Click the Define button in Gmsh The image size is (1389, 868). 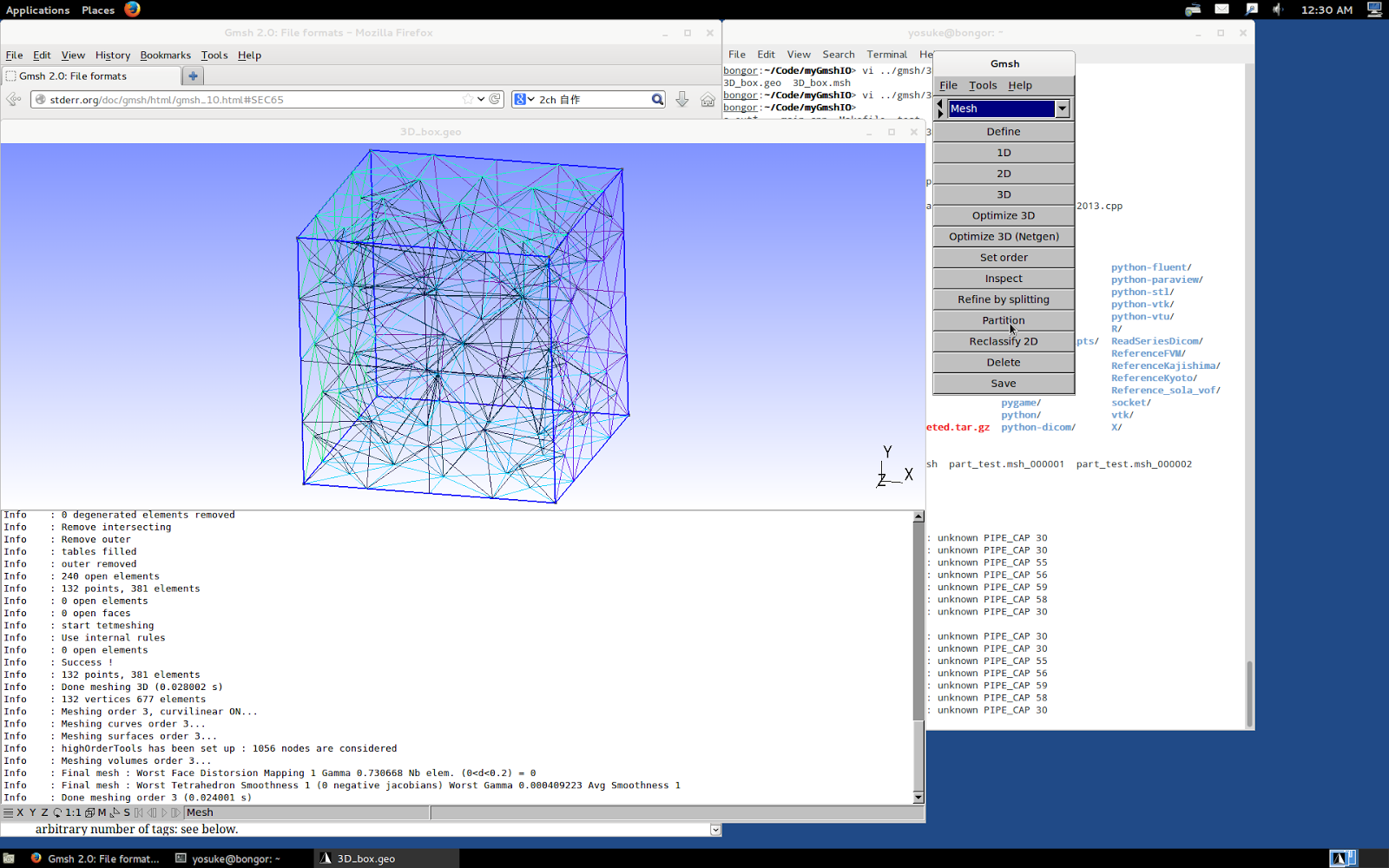(1004, 132)
